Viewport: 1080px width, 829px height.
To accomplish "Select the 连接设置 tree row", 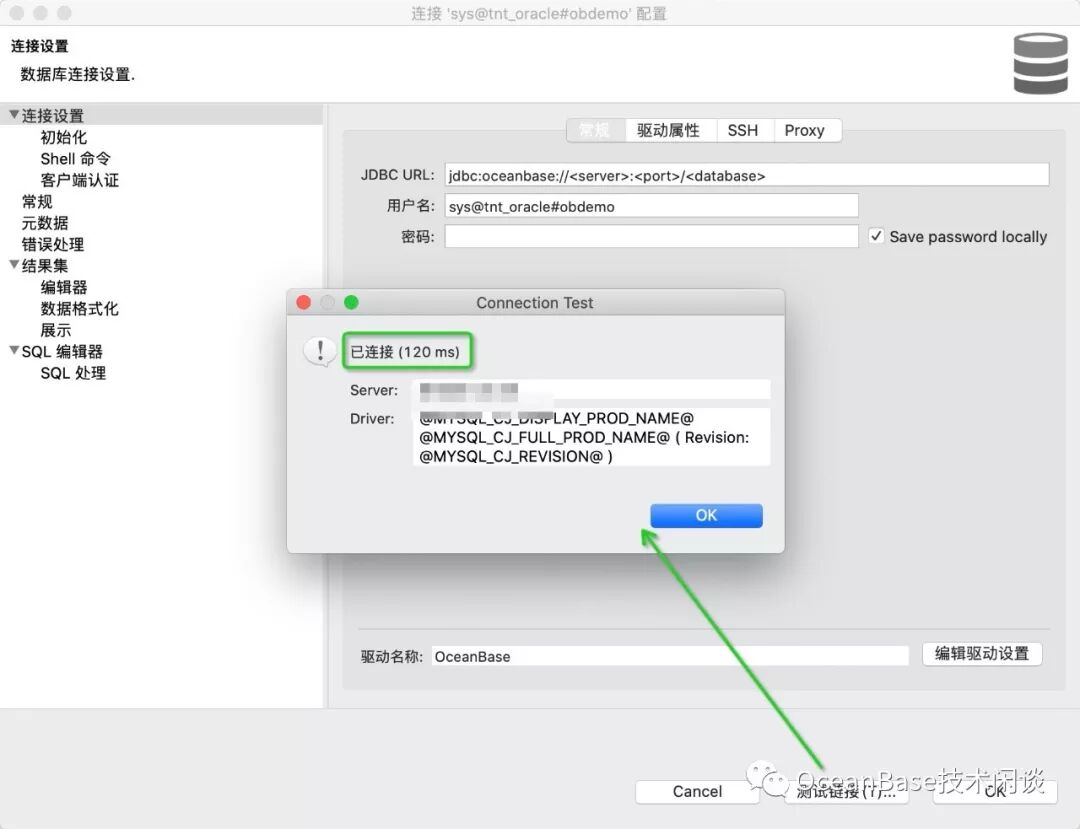I will pos(161,115).
